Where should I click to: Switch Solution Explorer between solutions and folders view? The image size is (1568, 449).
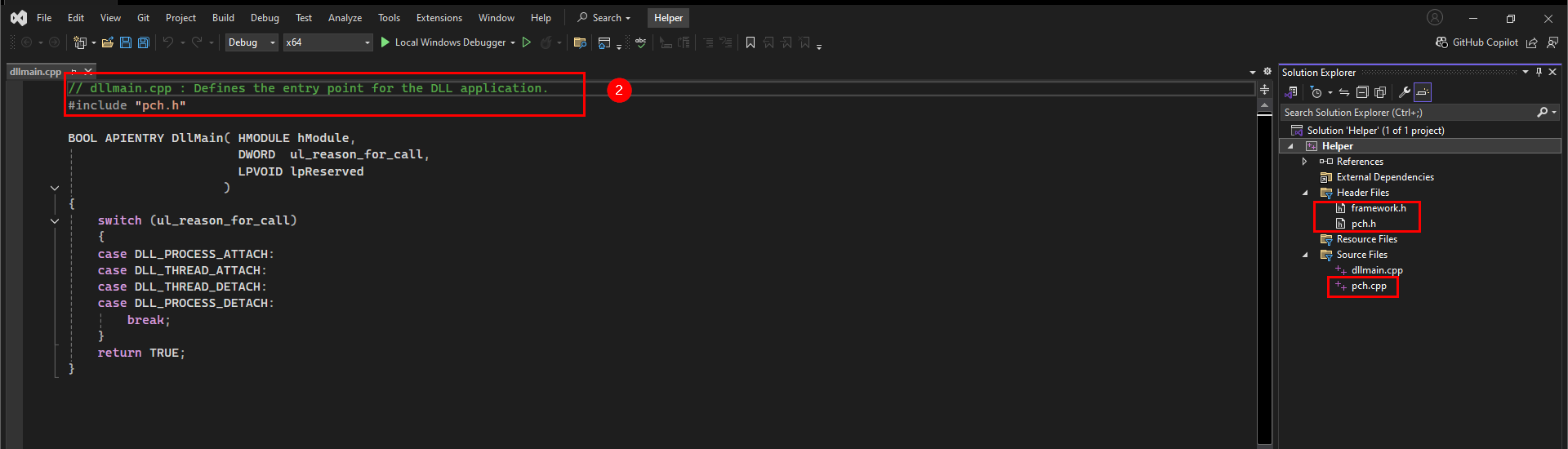point(1292,92)
